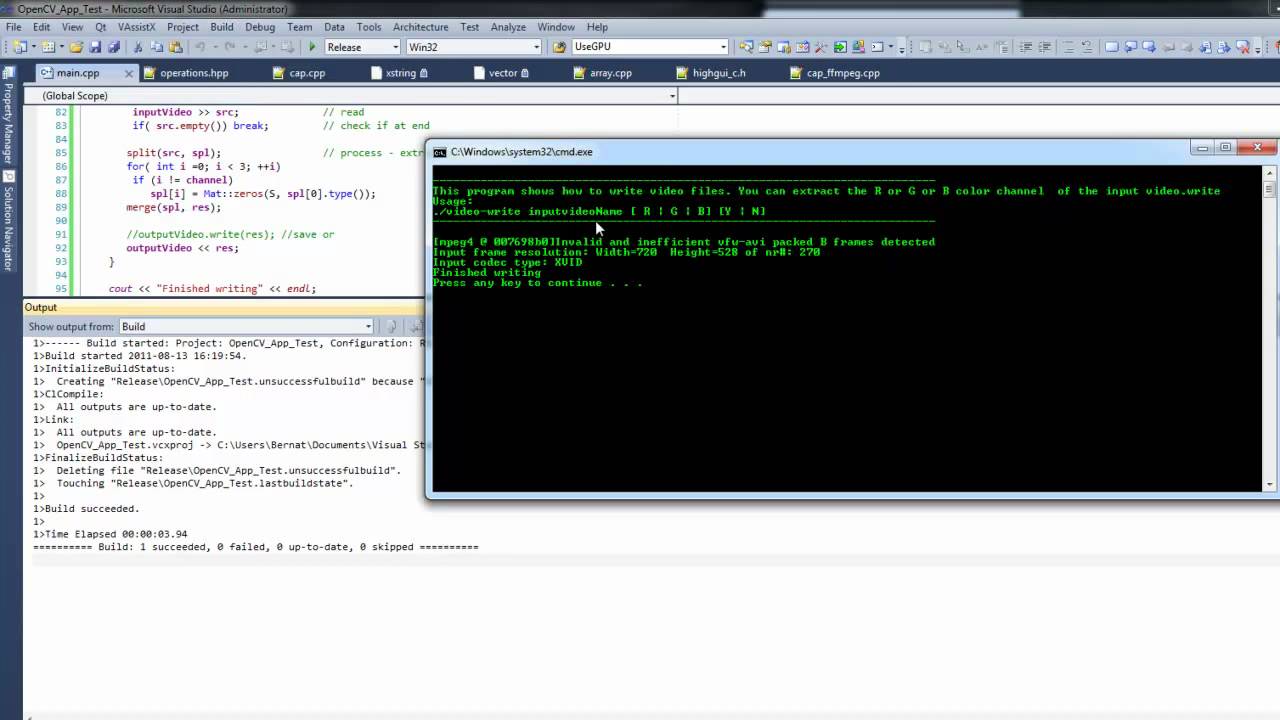Start debugging with the green play icon

click(312, 47)
